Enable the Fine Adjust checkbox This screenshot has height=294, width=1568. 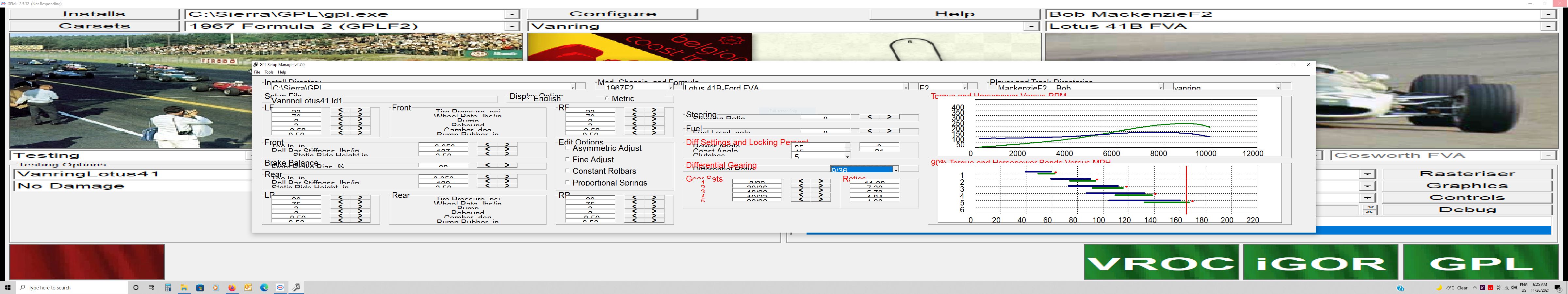point(568,159)
